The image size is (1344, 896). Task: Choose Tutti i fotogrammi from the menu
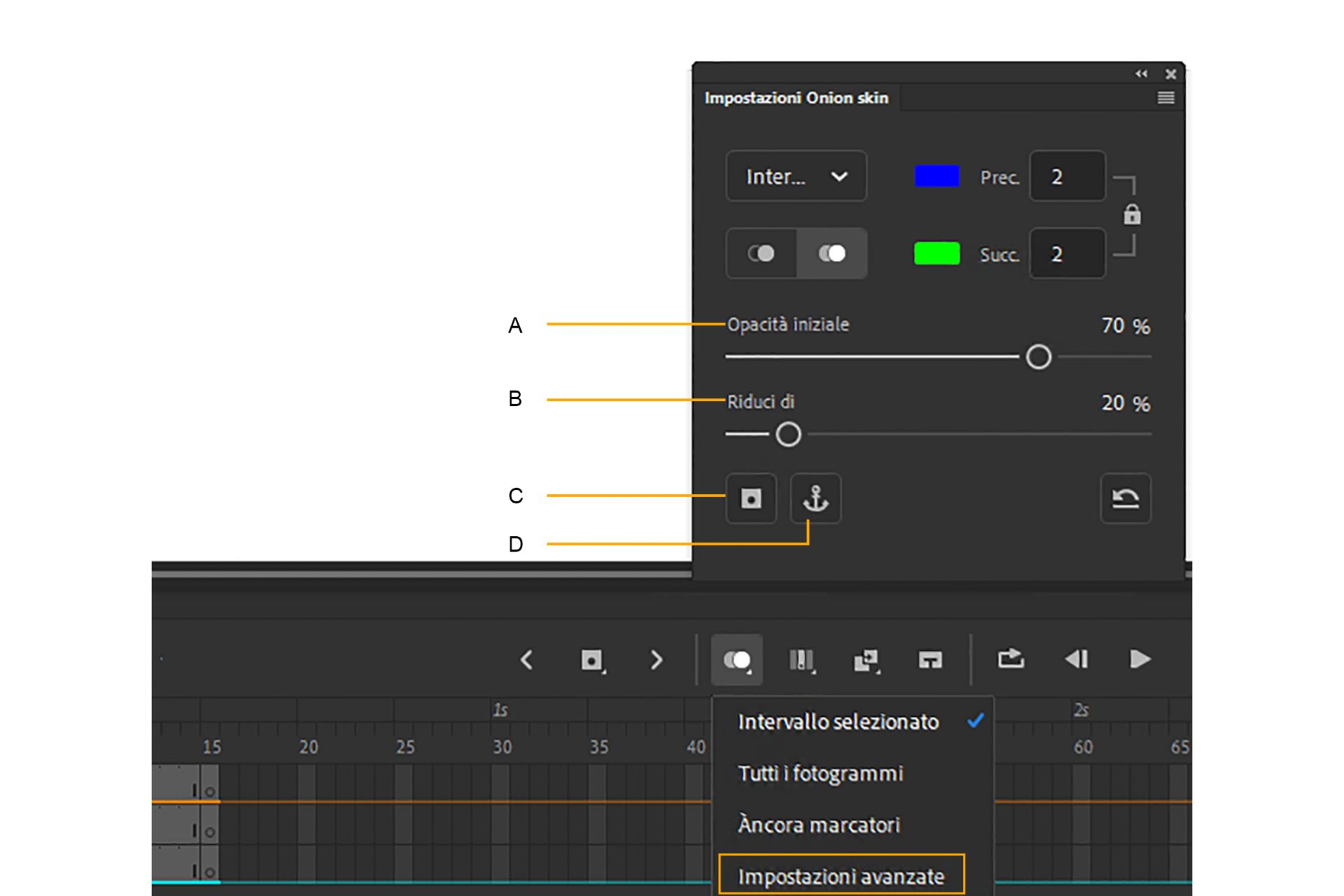click(820, 773)
